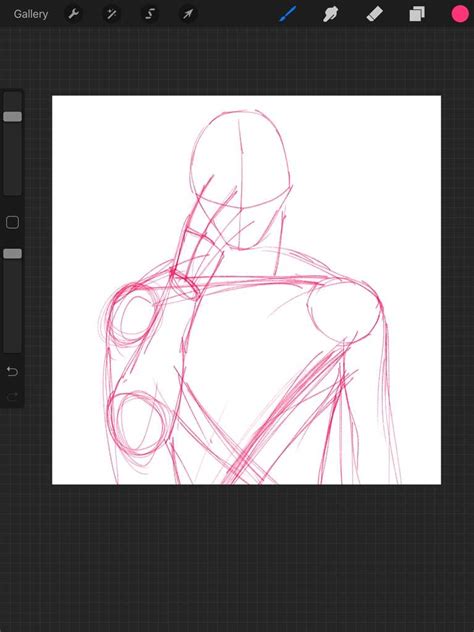Open the Actions wrench menu
This screenshot has width=474, height=632.
point(73,15)
